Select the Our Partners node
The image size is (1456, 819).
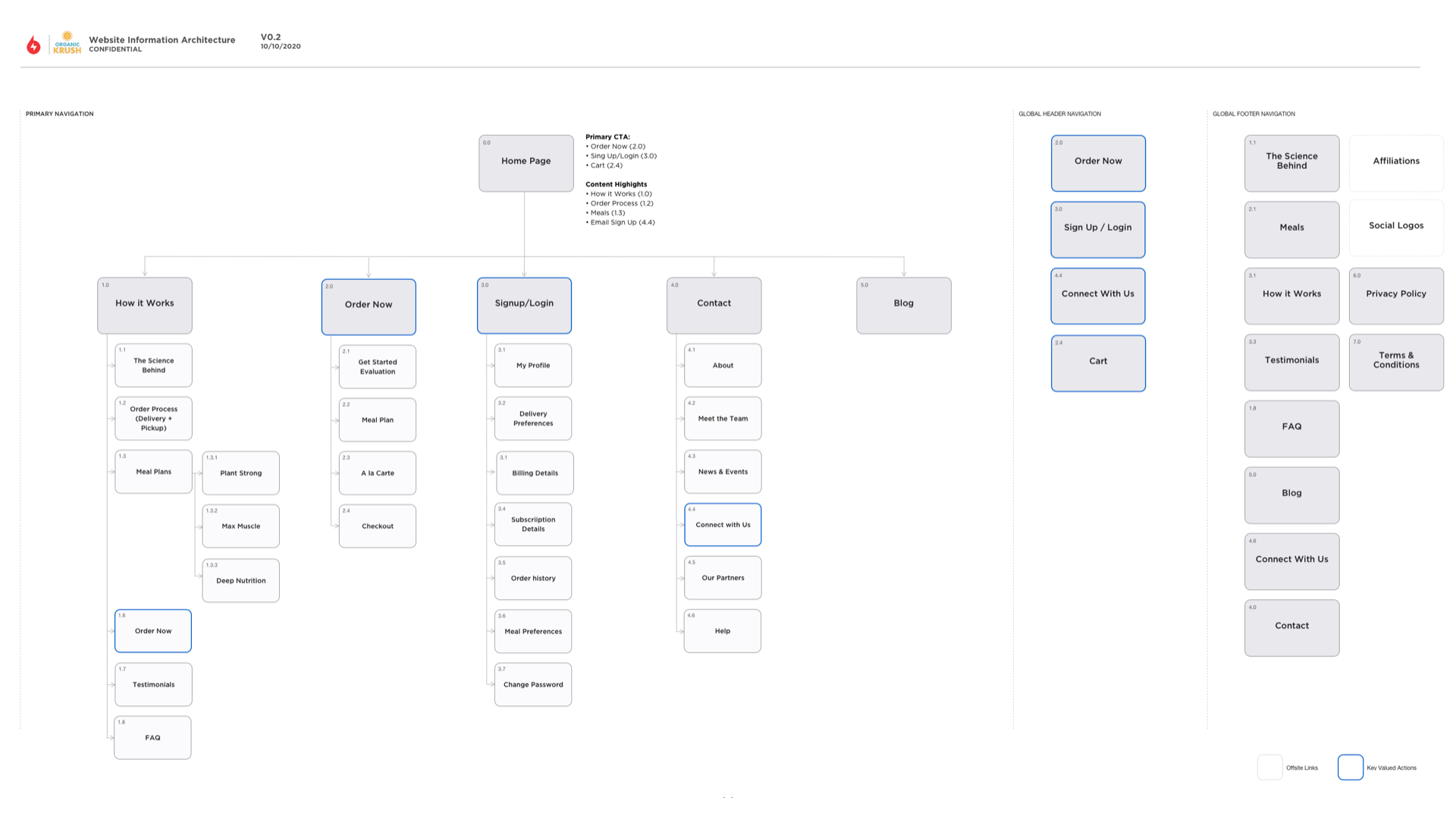pyautogui.click(x=723, y=578)
